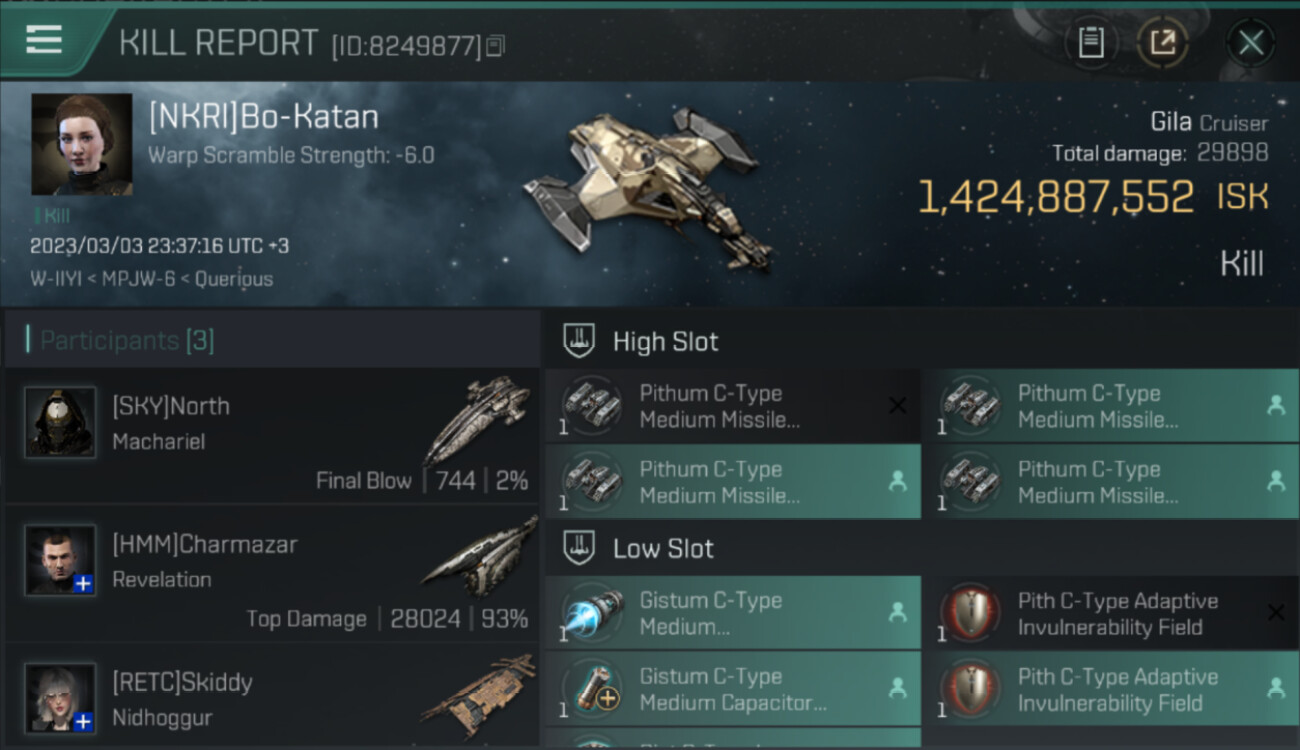Open the W-IIYI system location link
1300x750 pixels.
click(58, 279)
